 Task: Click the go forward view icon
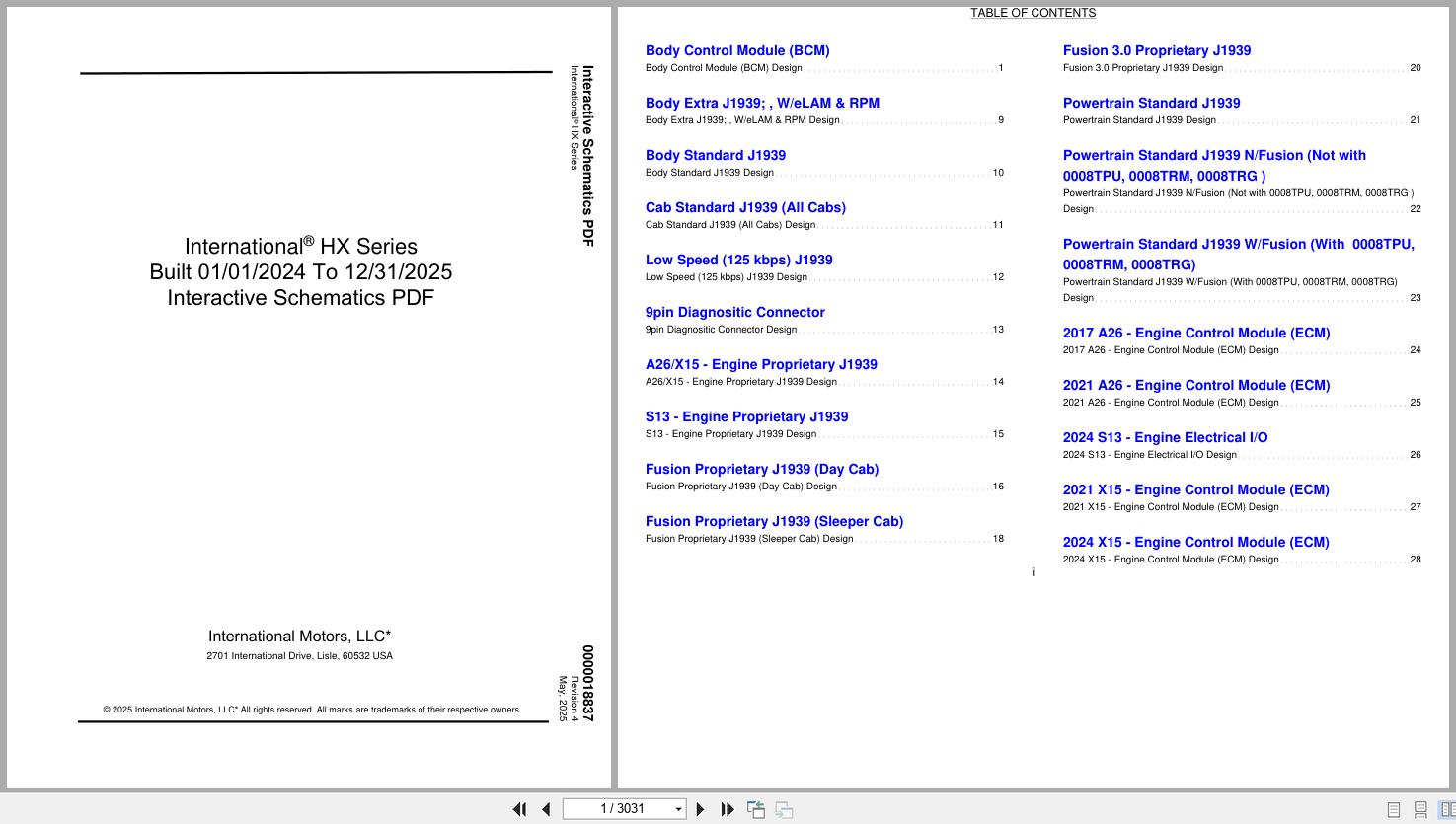[x=784, y=809]
